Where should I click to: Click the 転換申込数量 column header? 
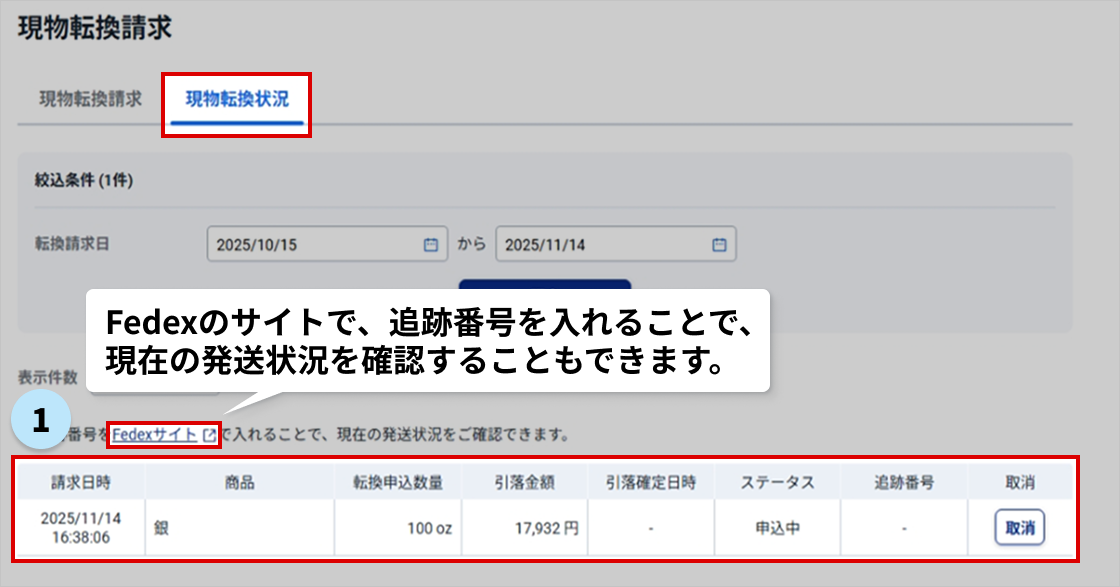click(x=397, y=482)
